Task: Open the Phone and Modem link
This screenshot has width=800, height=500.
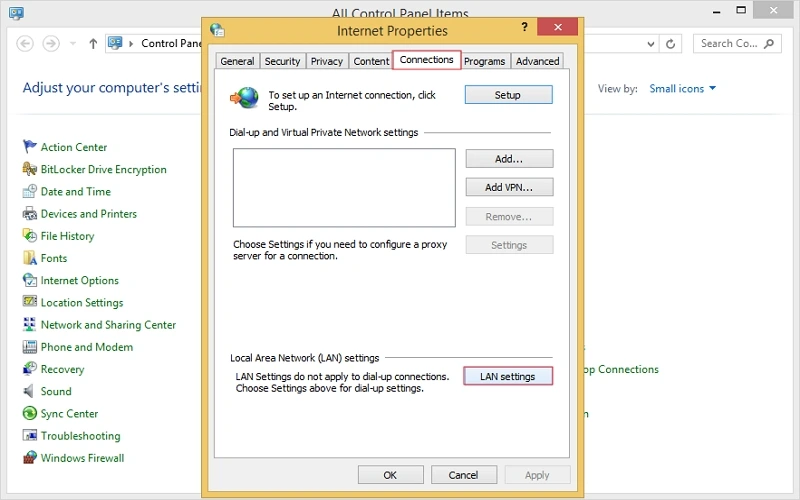Action: 87,347
